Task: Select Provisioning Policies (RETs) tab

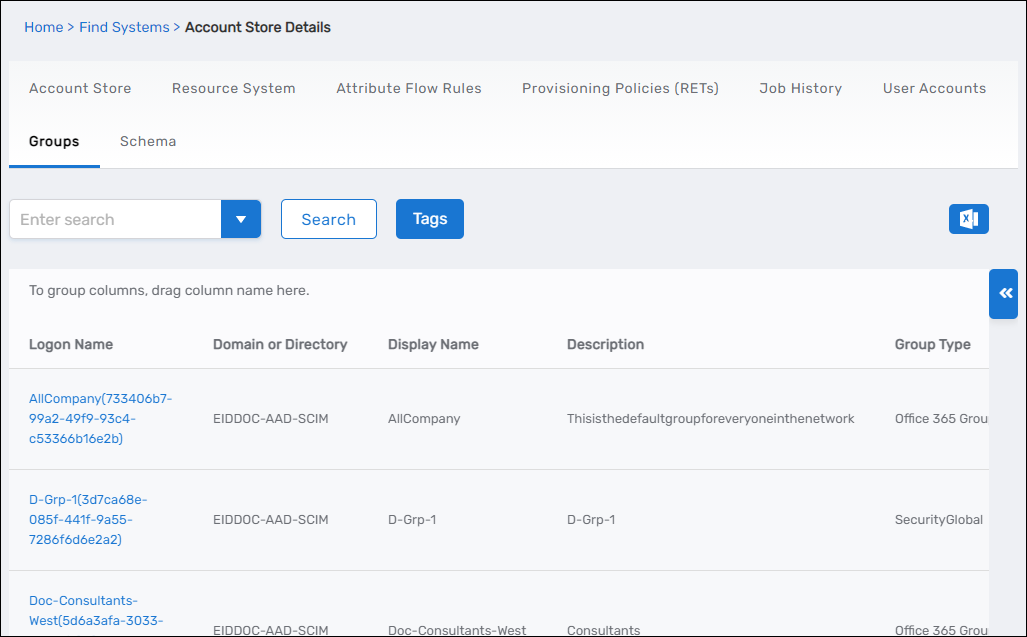Action: coord(620,88)
